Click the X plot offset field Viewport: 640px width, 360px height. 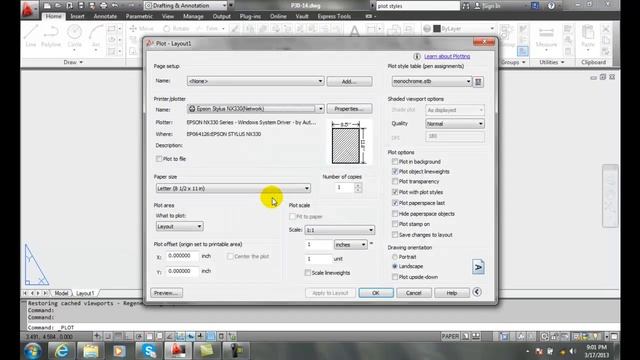point(182,256)
